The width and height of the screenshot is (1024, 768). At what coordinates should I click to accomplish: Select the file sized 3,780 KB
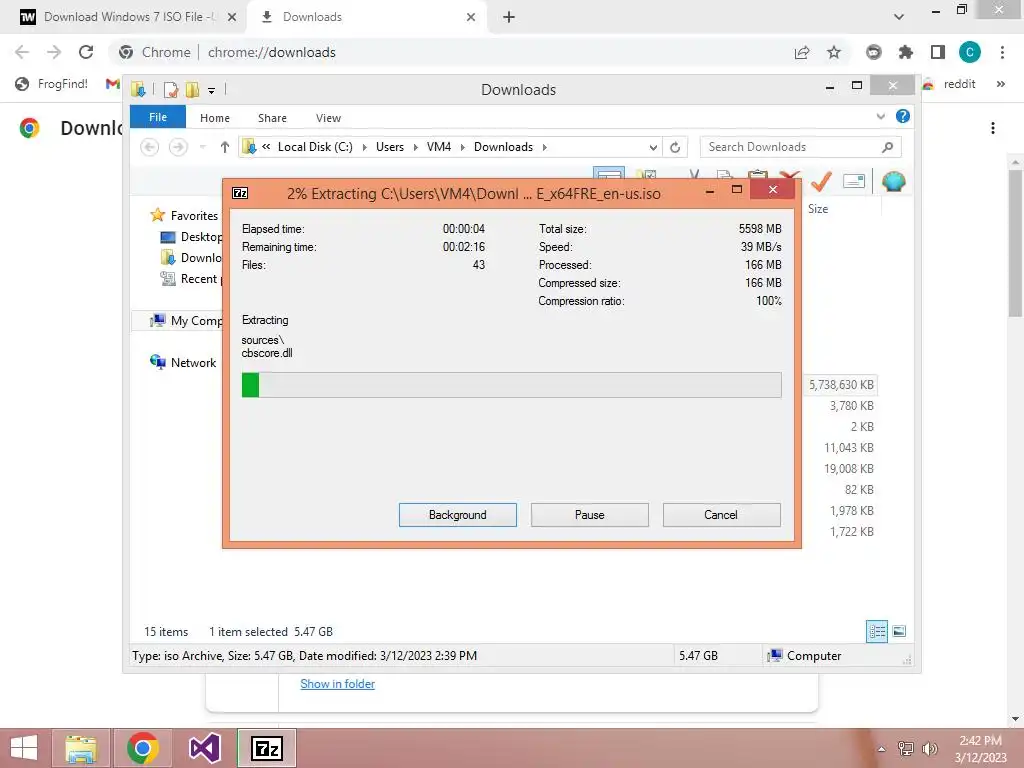(x=852, y=406)
